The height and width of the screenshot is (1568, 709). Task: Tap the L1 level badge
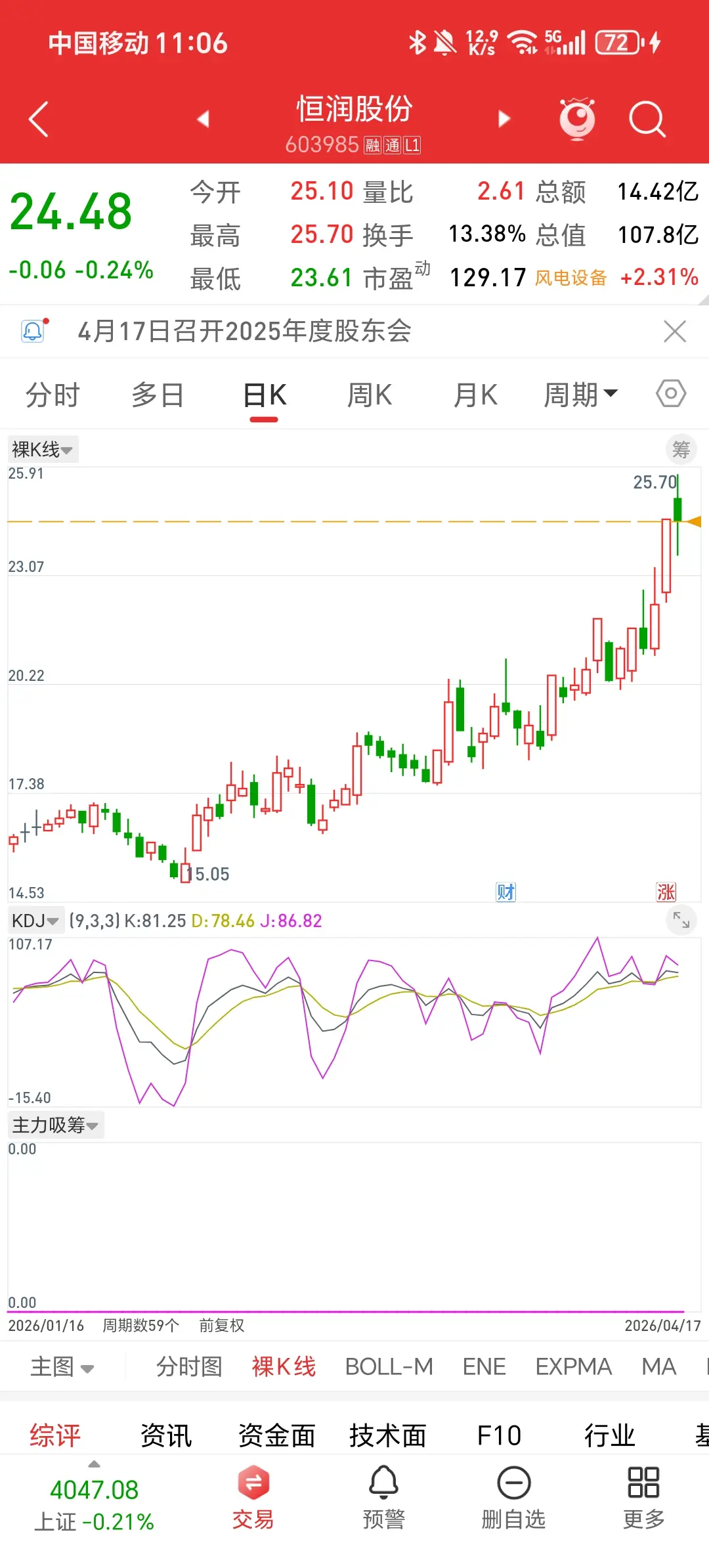point(412,145)
